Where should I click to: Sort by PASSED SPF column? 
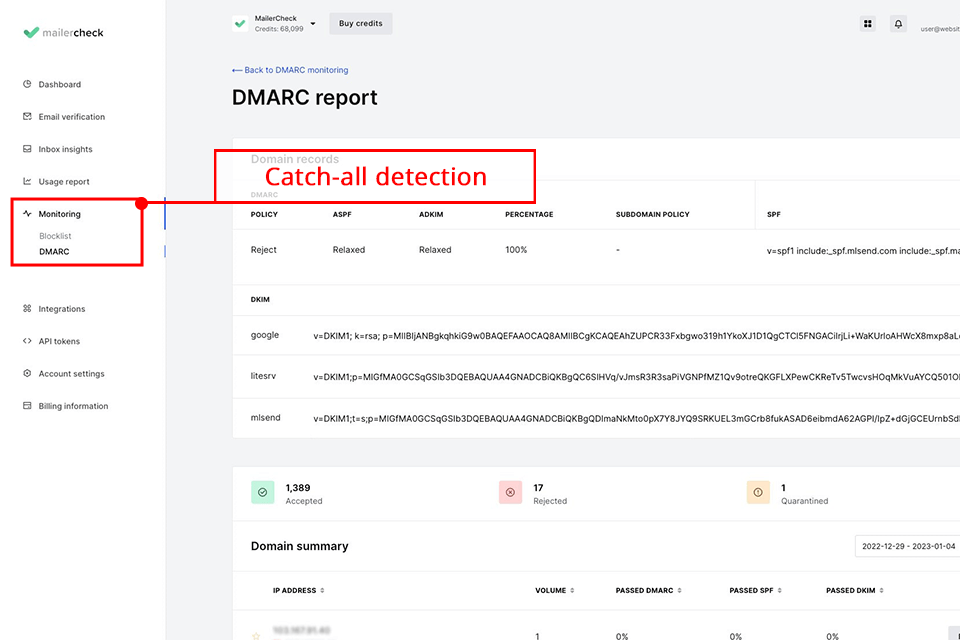[756, 591]
